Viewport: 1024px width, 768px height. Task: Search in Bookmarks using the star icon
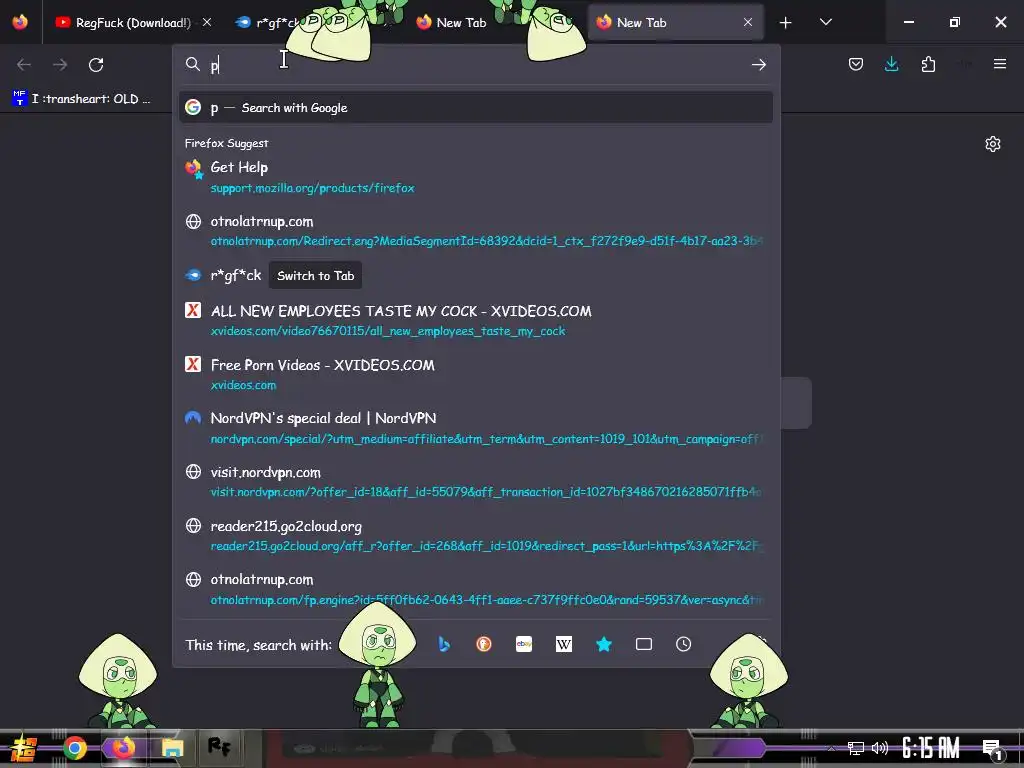coord(604,644)
